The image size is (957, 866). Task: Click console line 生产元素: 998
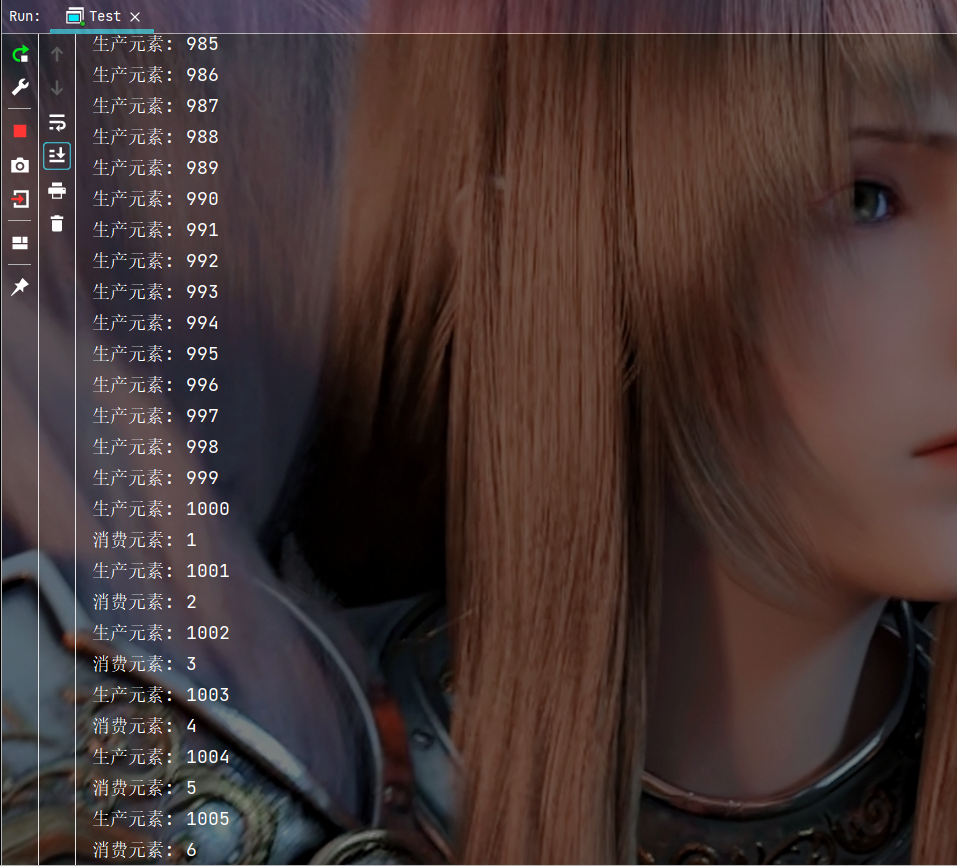coord(156,447)
